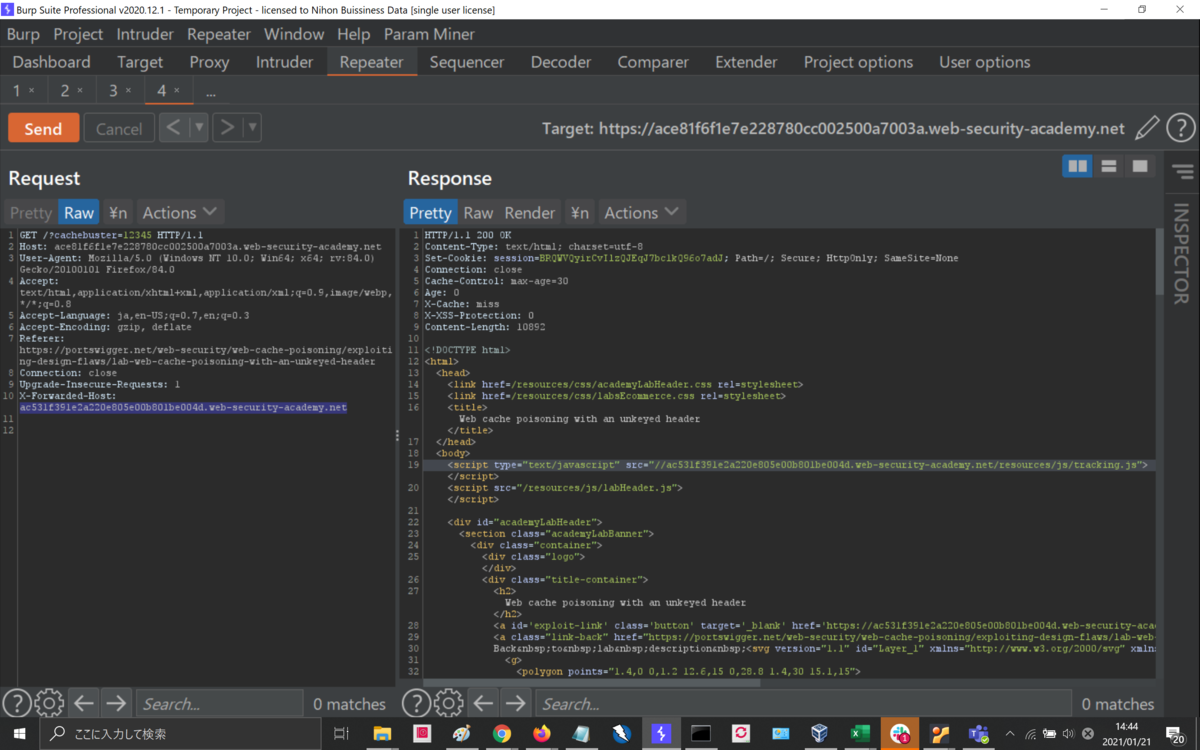Go back to previous request in history
The image size is (1200, 750).
(x=173, y=127)
